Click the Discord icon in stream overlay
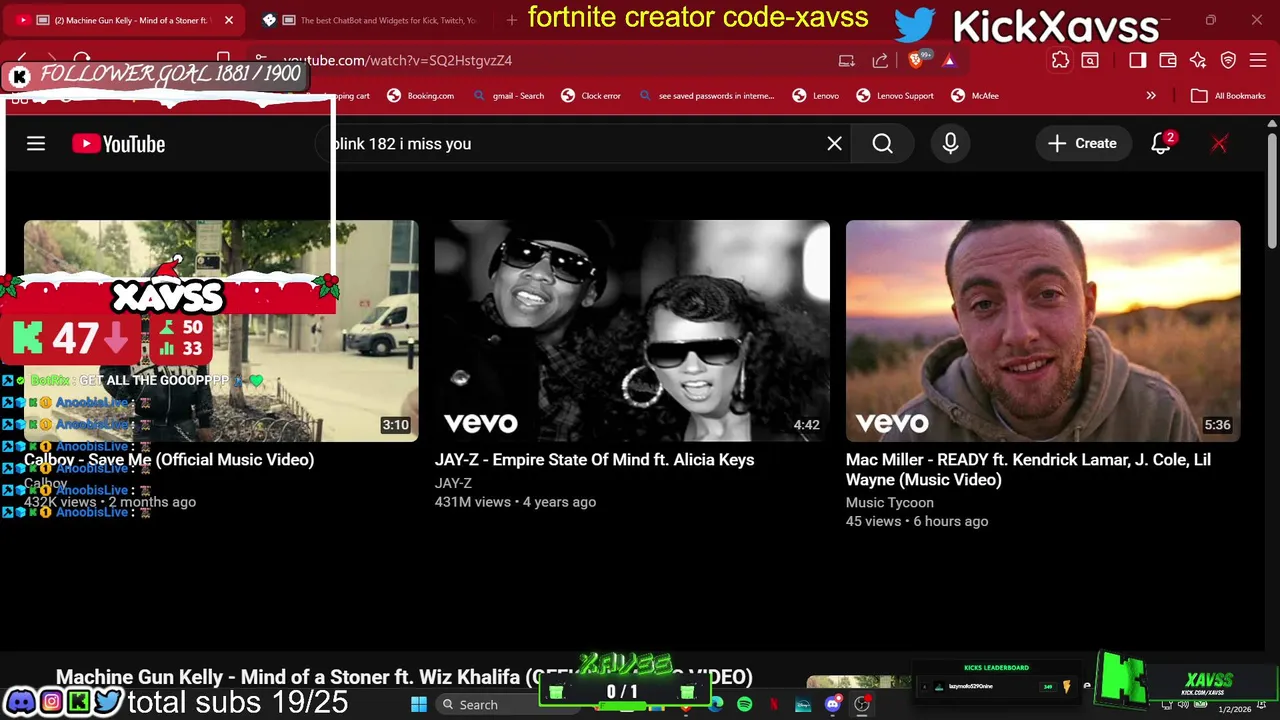 [20, 702]
